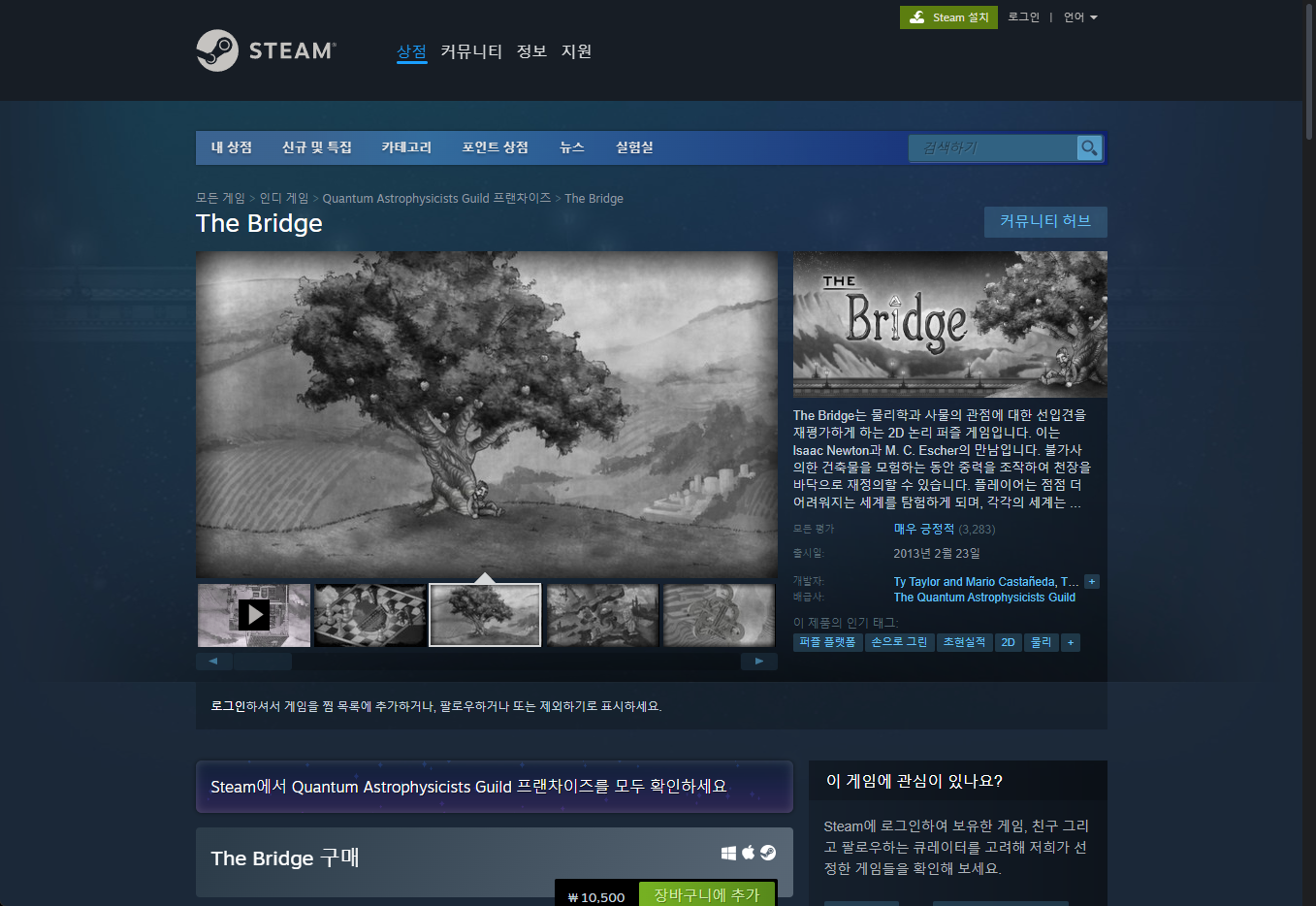1316x906 pixels.
Task: Select the 퍼즐 플랫폼 tag
Action: (827, 642)
